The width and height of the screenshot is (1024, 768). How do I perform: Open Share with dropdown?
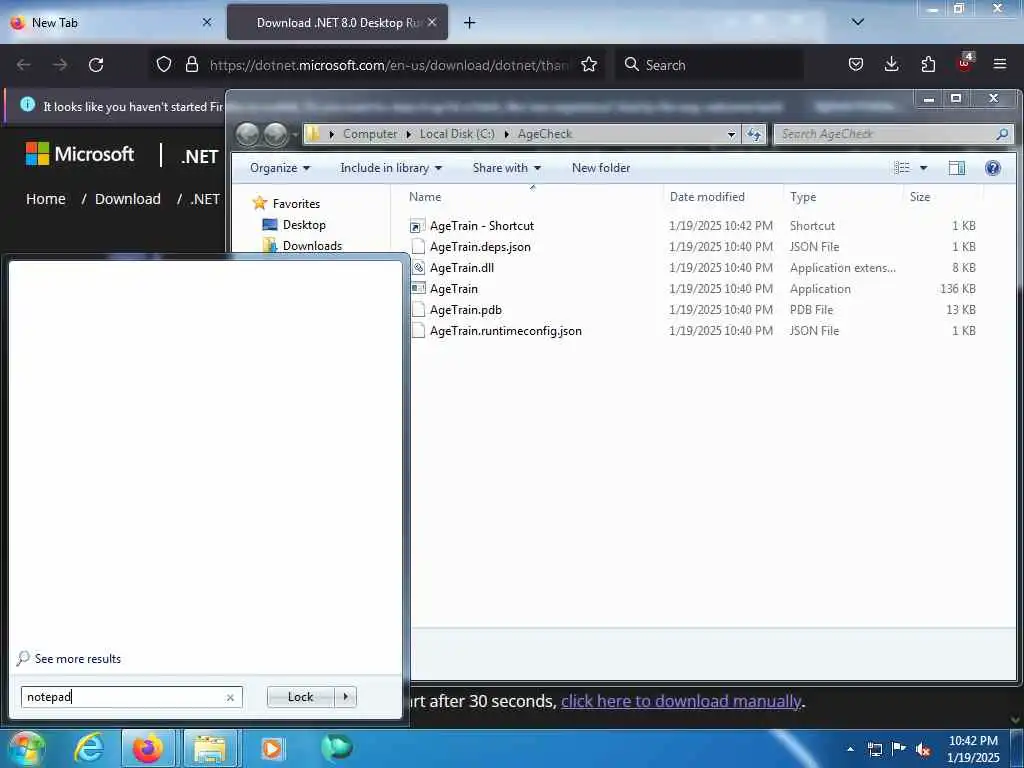(x=507, y=168)
